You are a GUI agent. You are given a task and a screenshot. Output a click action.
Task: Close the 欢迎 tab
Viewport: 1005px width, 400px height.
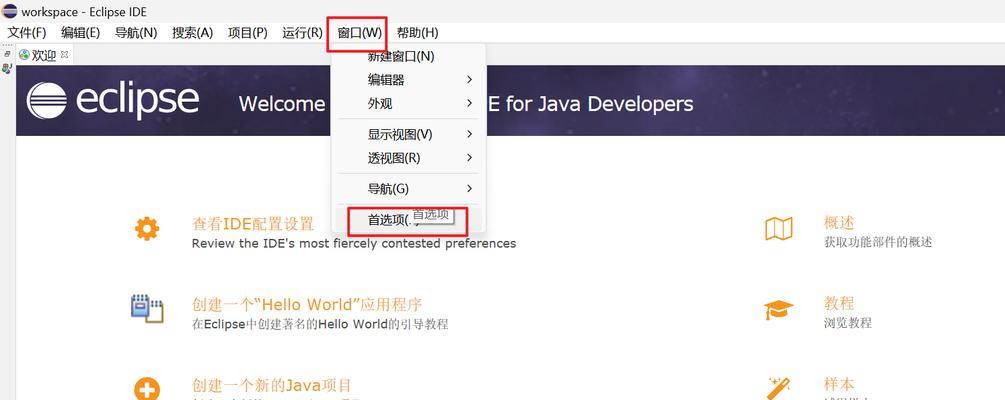[x=64, y=55]
